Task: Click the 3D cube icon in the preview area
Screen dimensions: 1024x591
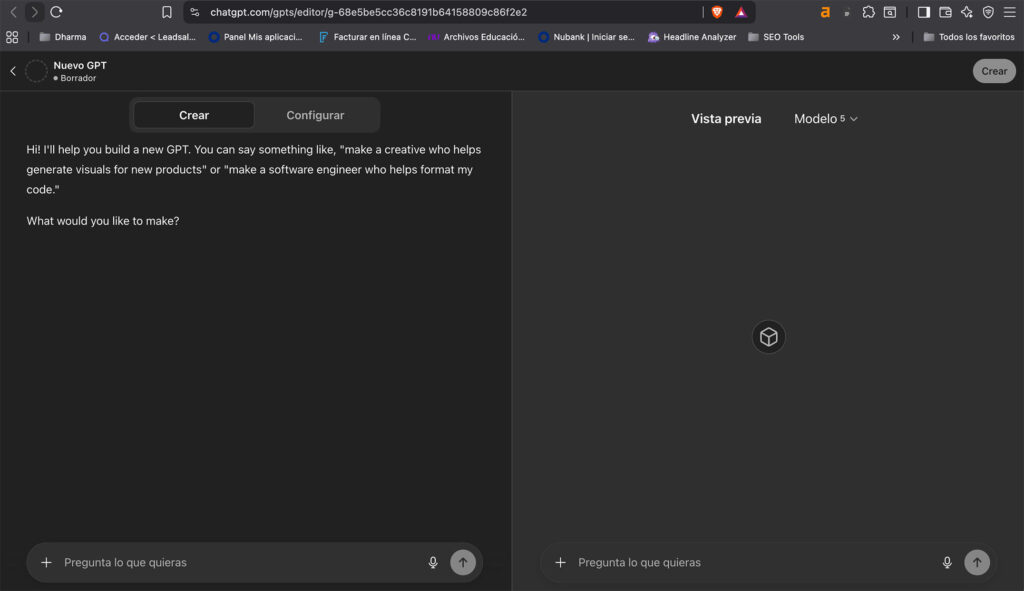Action: 768,337
